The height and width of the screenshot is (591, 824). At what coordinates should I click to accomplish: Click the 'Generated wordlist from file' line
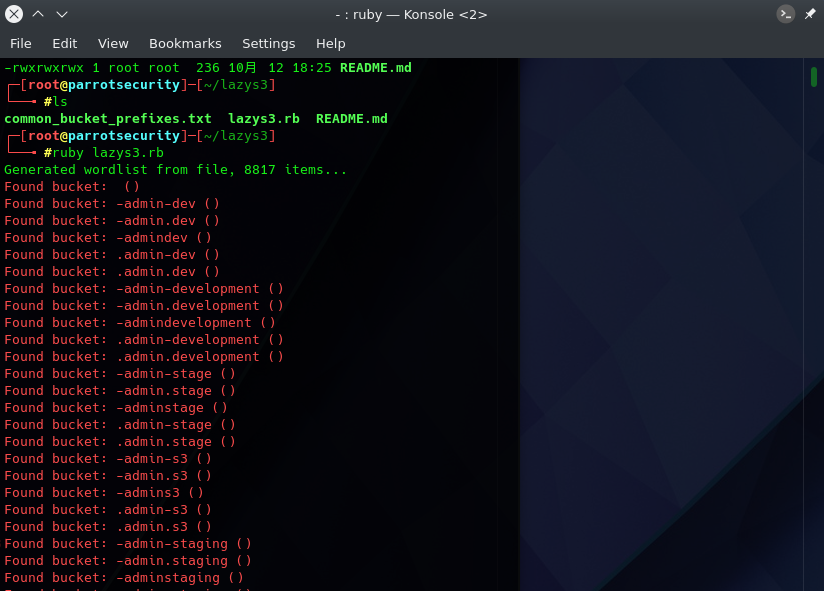tap(176, 170)
